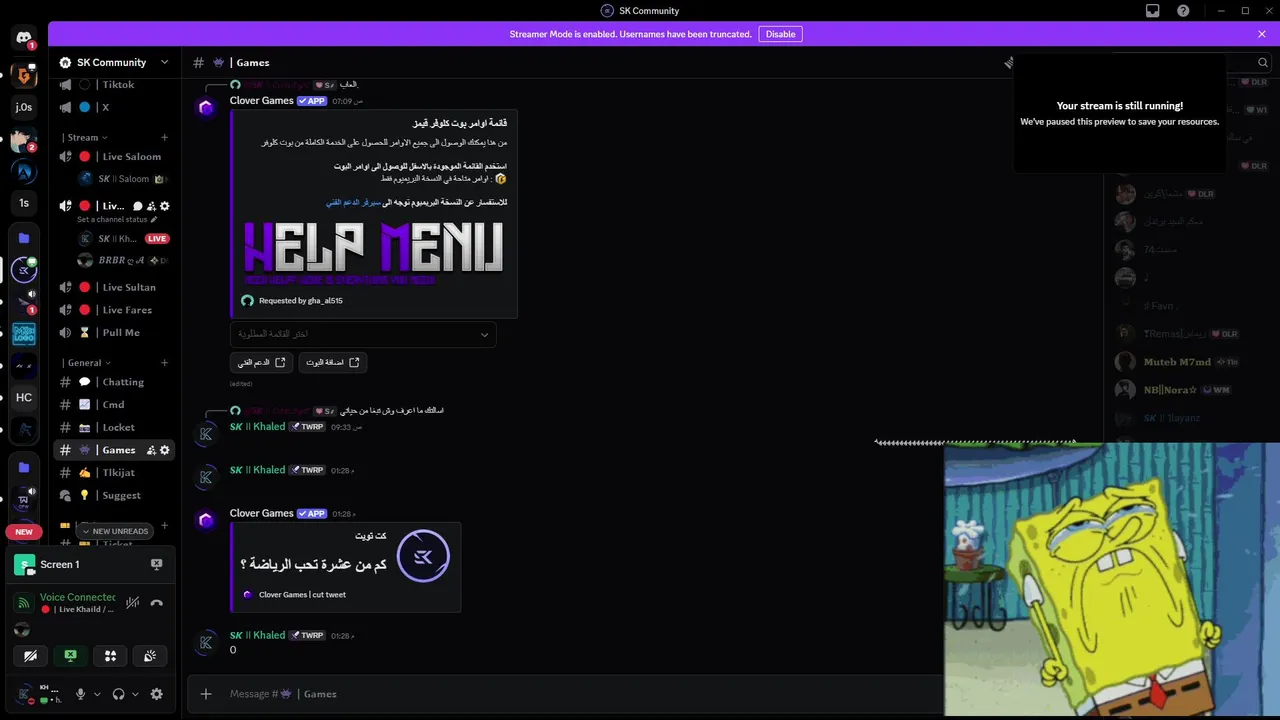
Task: Open the orange G server icon
Action: (x=24, y=75)
